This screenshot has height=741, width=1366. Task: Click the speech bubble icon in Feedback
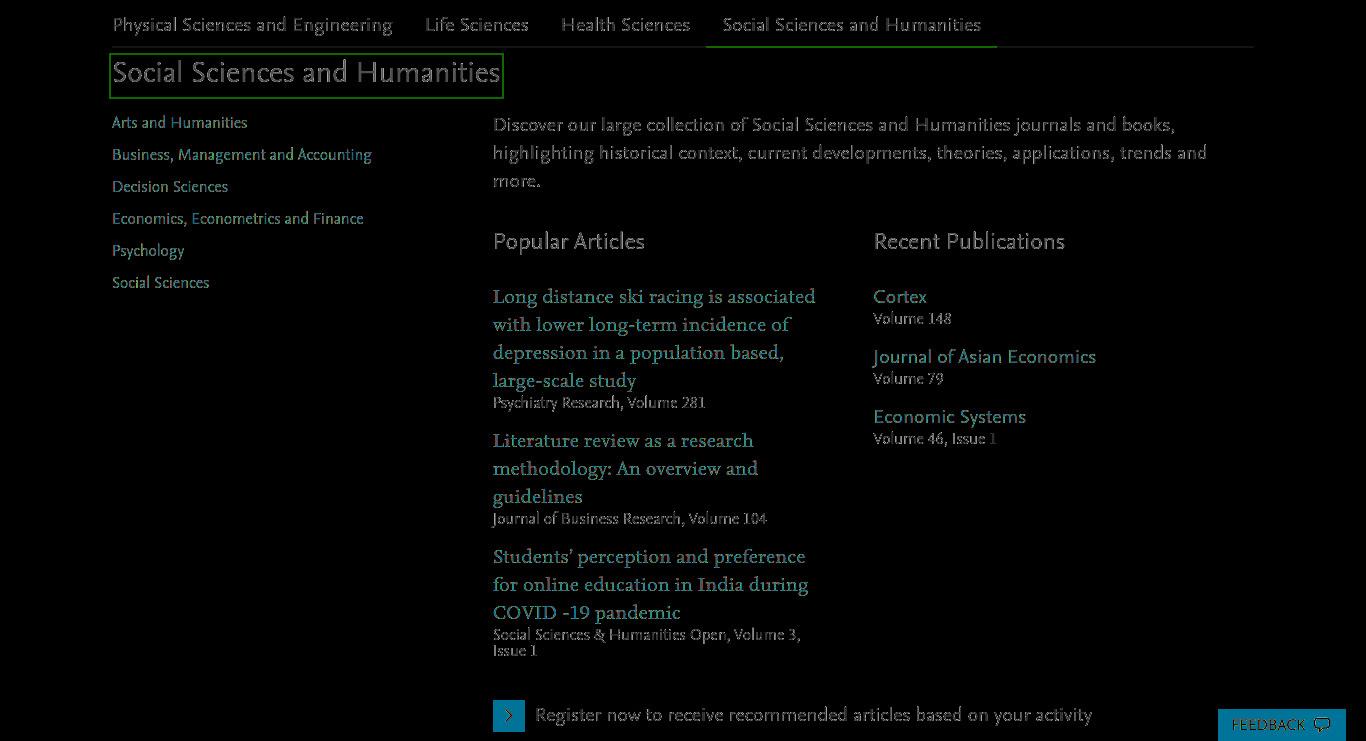click(1322, 725)
